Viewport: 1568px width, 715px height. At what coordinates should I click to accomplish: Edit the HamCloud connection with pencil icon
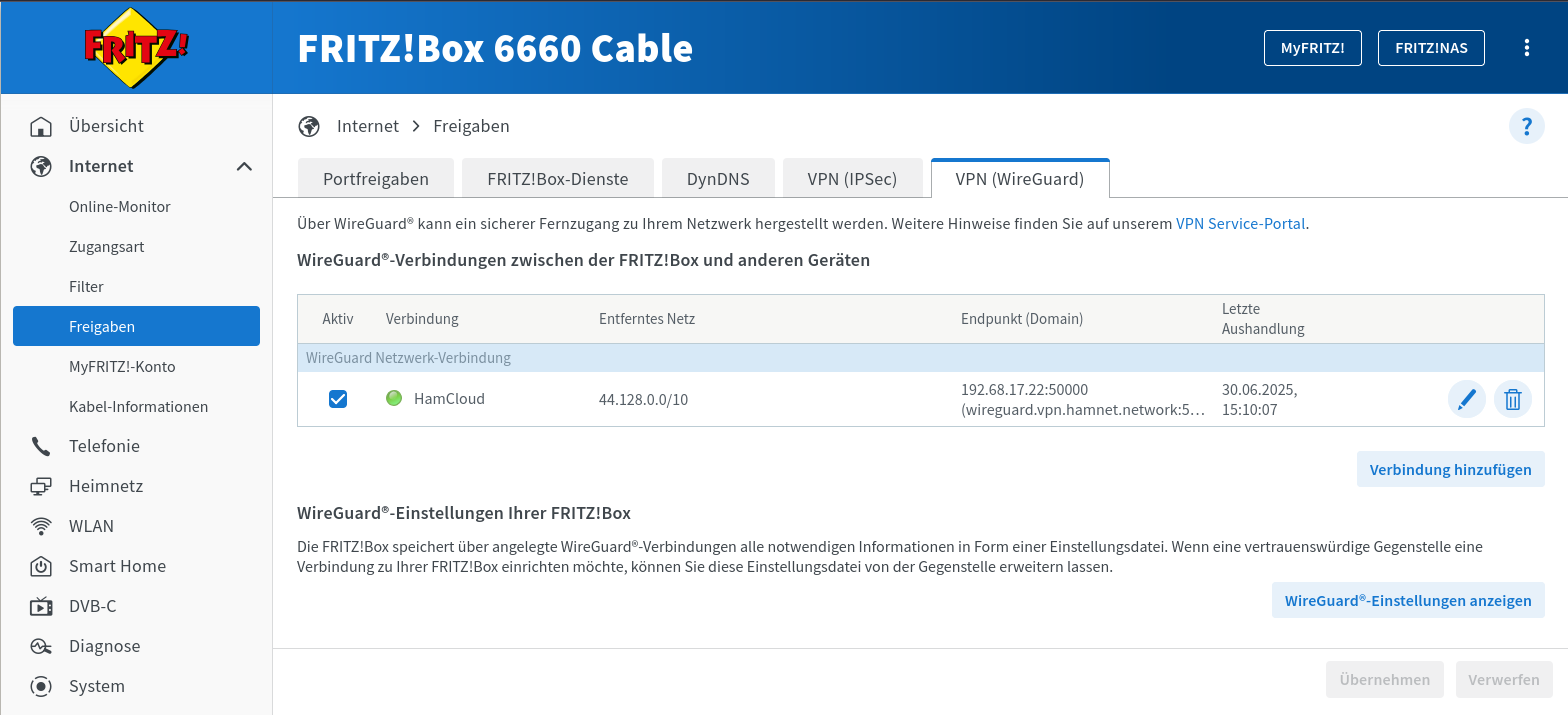coord(1466,400)
